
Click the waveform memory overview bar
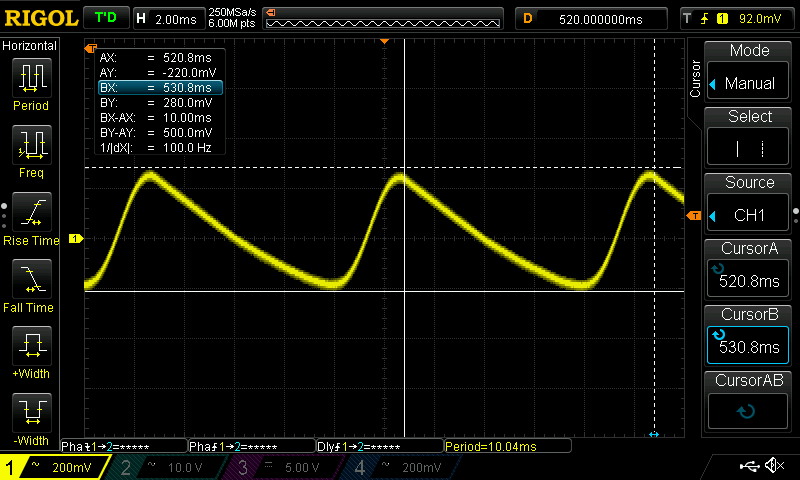click(383, 19)
